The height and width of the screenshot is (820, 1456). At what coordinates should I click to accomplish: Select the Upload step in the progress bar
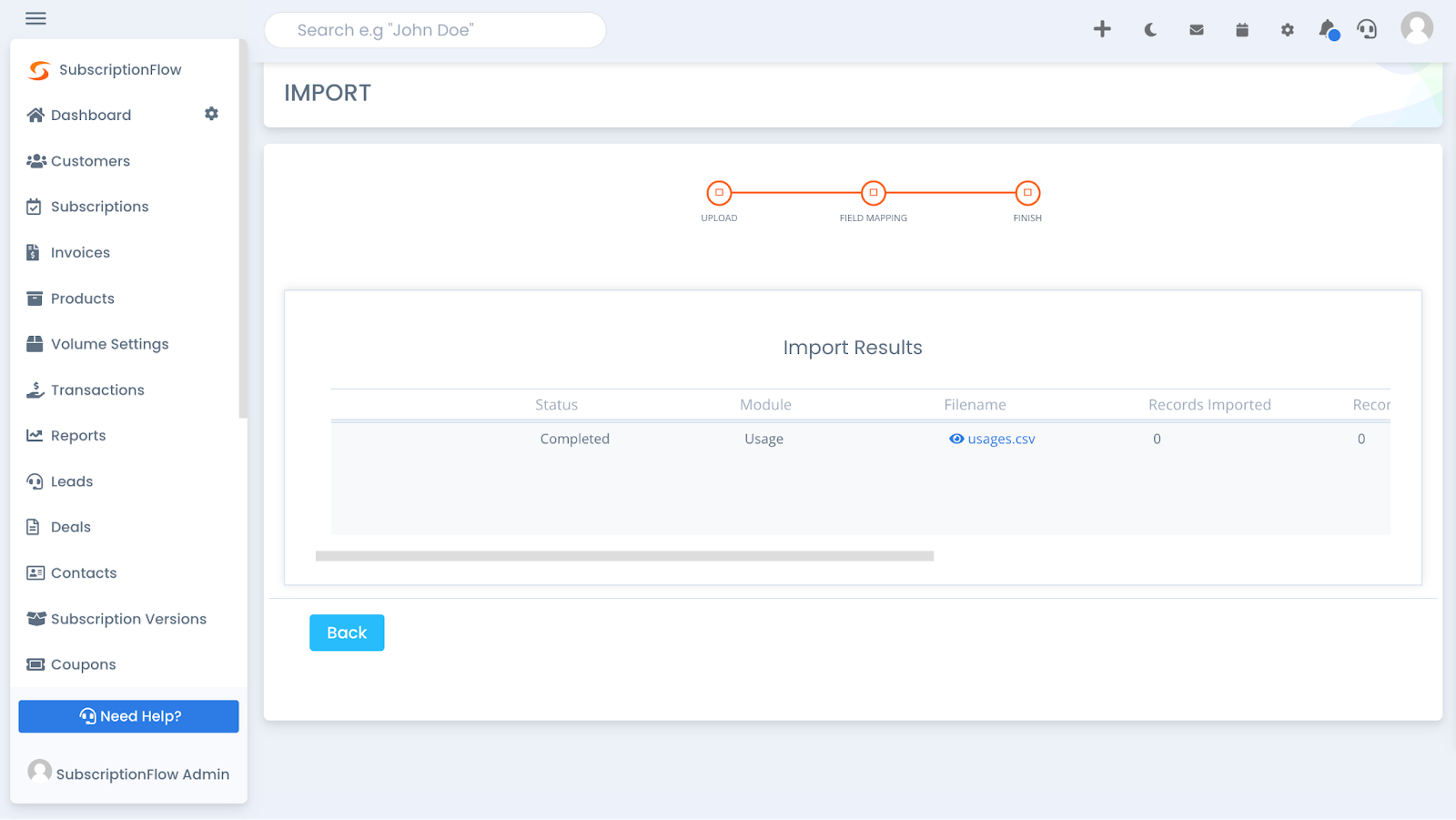pos(719,193)
